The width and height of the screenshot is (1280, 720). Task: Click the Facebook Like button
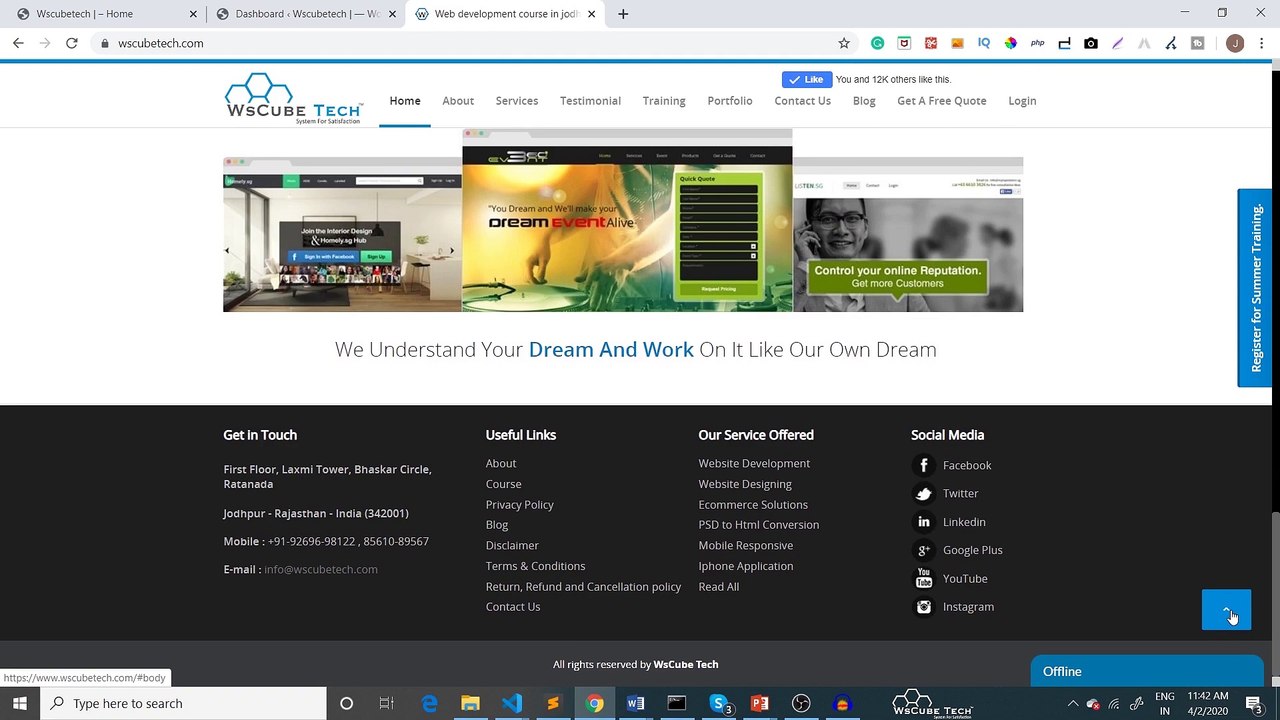pos(808,80)
